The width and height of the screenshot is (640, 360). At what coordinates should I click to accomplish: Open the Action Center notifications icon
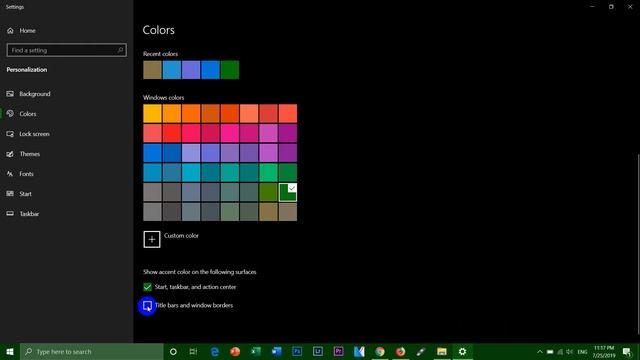[627, 351]
